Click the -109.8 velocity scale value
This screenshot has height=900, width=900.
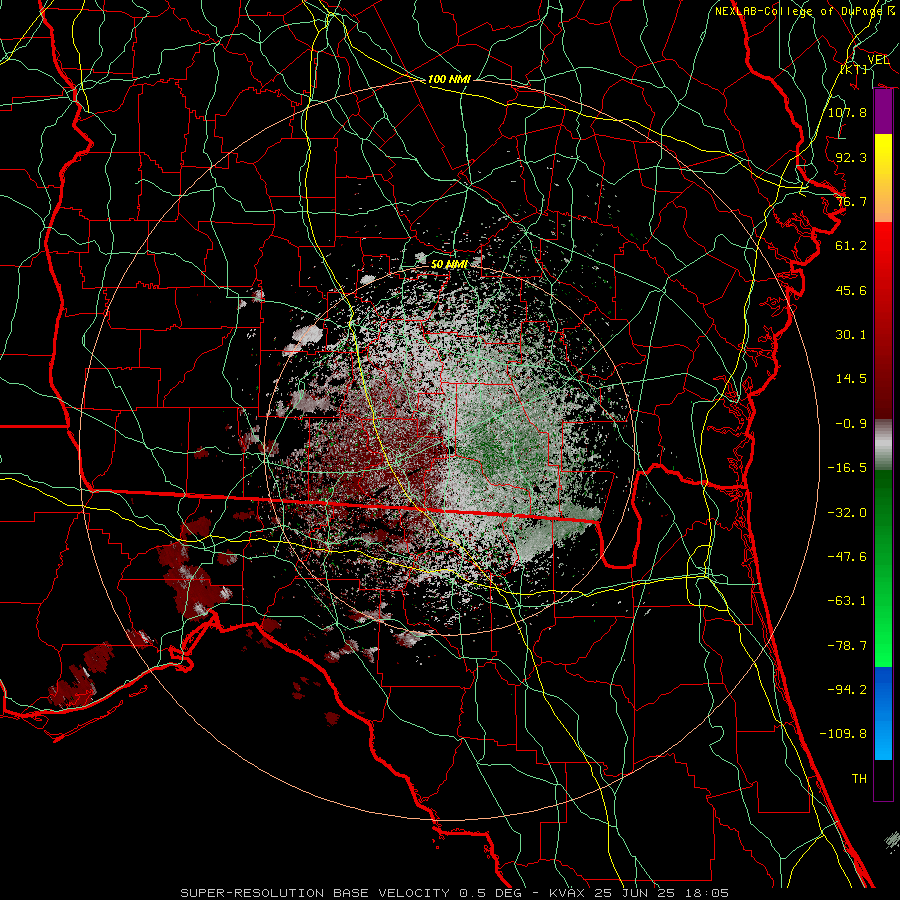[x=843, y=734]
